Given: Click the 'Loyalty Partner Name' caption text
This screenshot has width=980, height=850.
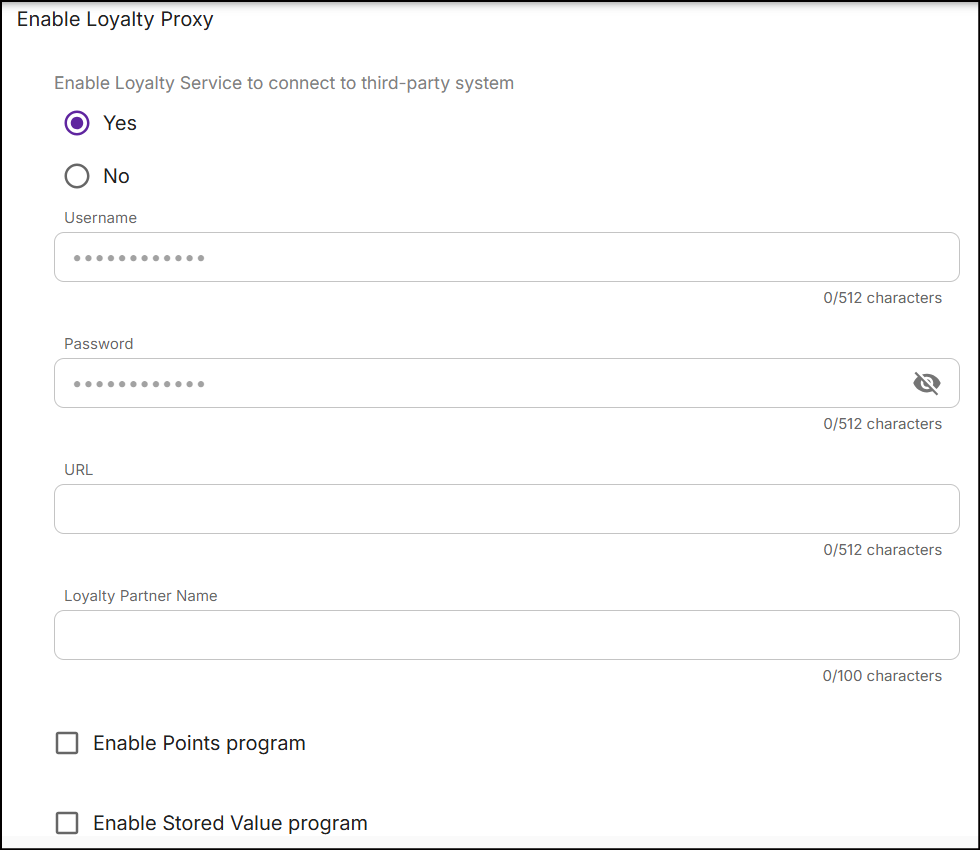Looking at the screenshot, I should [140, 595].
